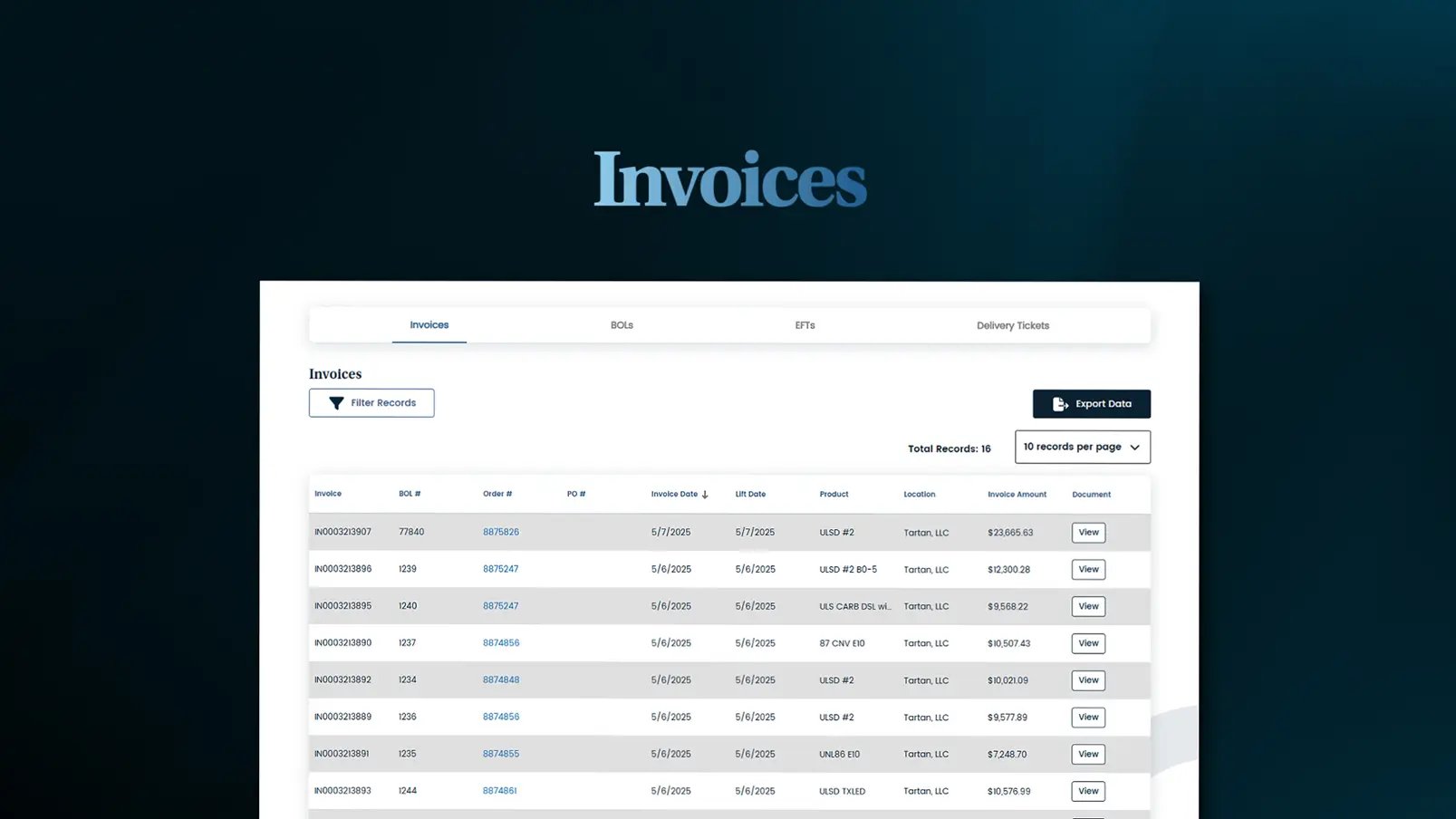
Task: Follow the 8874848 order link
Action: click(501, 679)
